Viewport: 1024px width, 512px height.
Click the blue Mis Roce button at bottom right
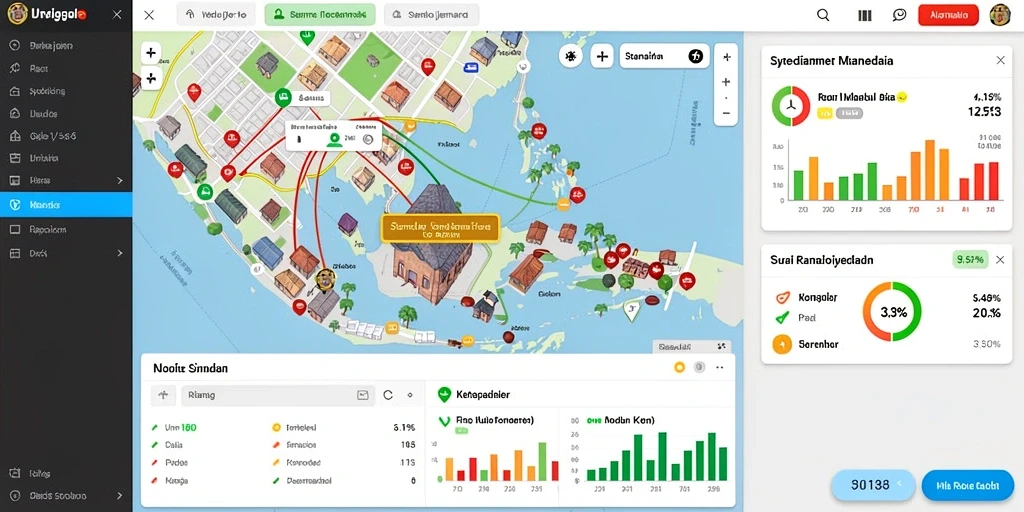(967, 485)
